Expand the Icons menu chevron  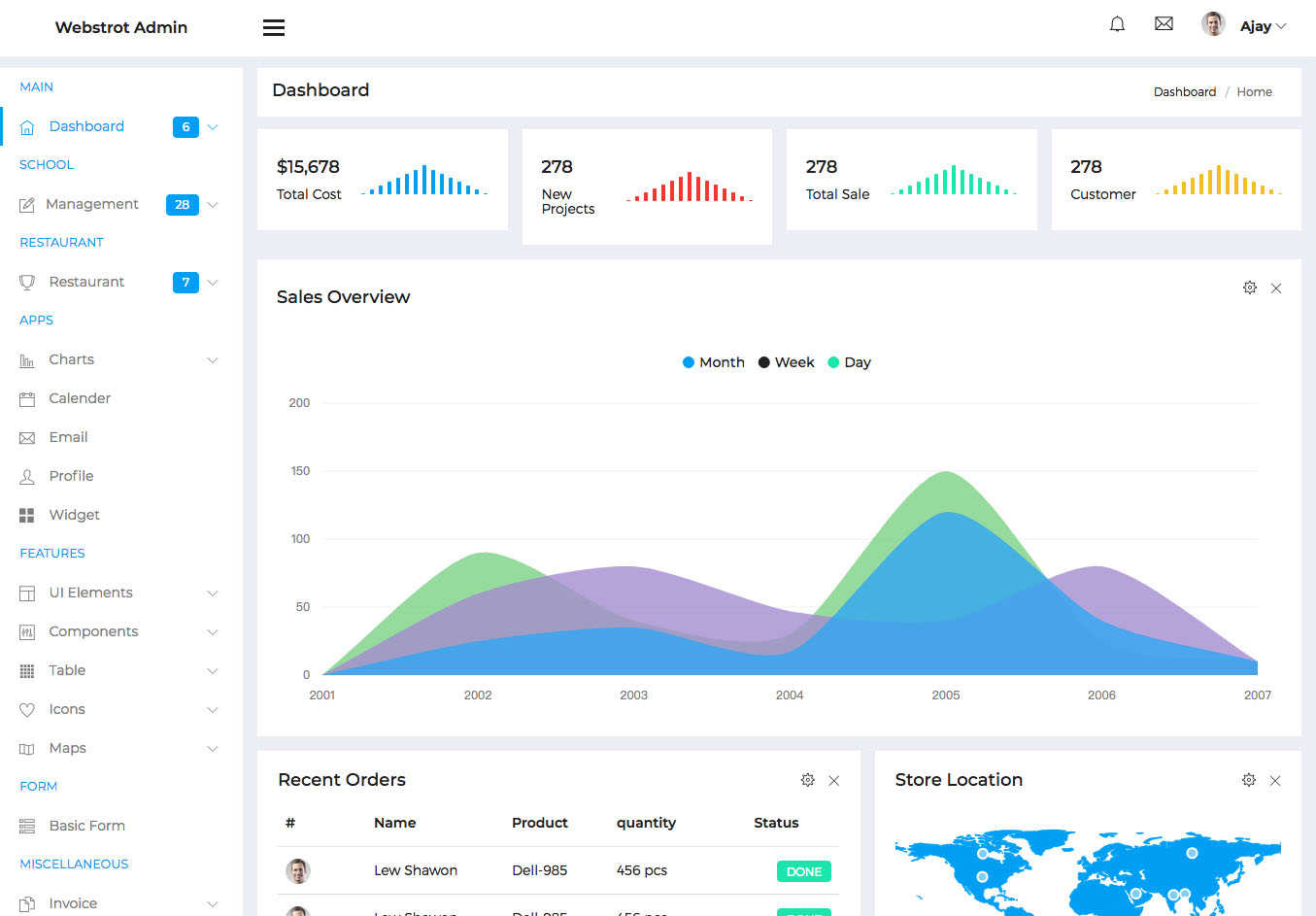coord(213,710)
